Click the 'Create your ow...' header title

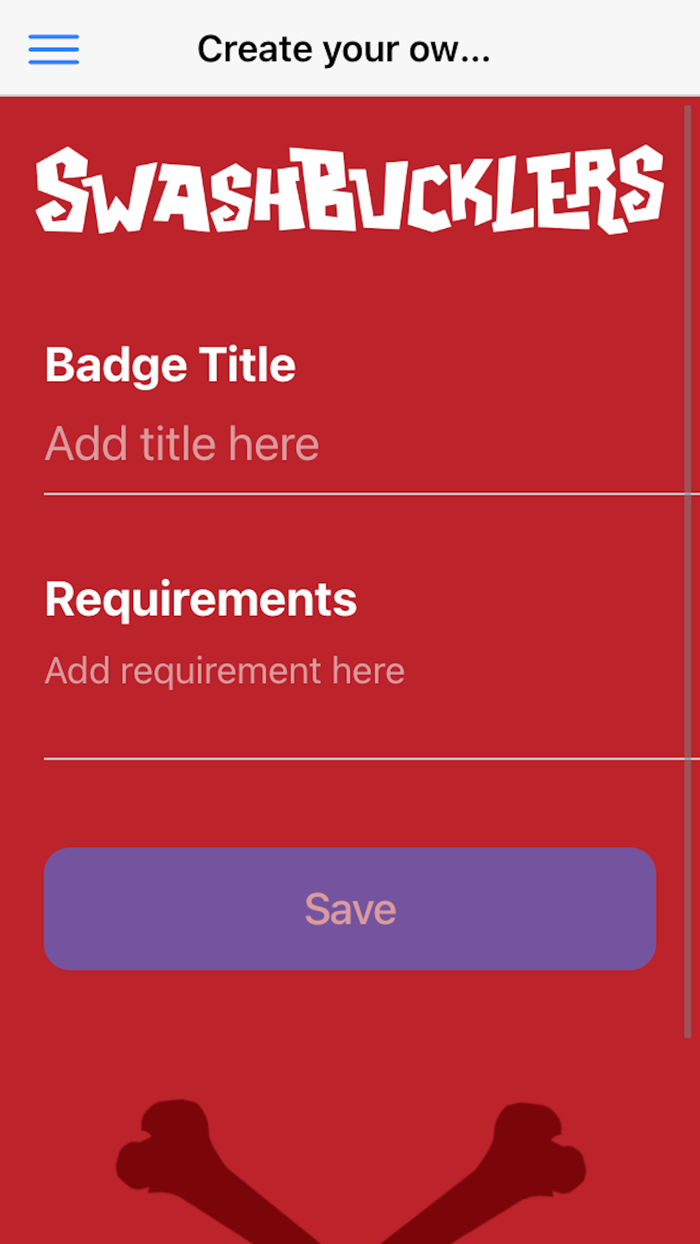click(x=343, y=49)
